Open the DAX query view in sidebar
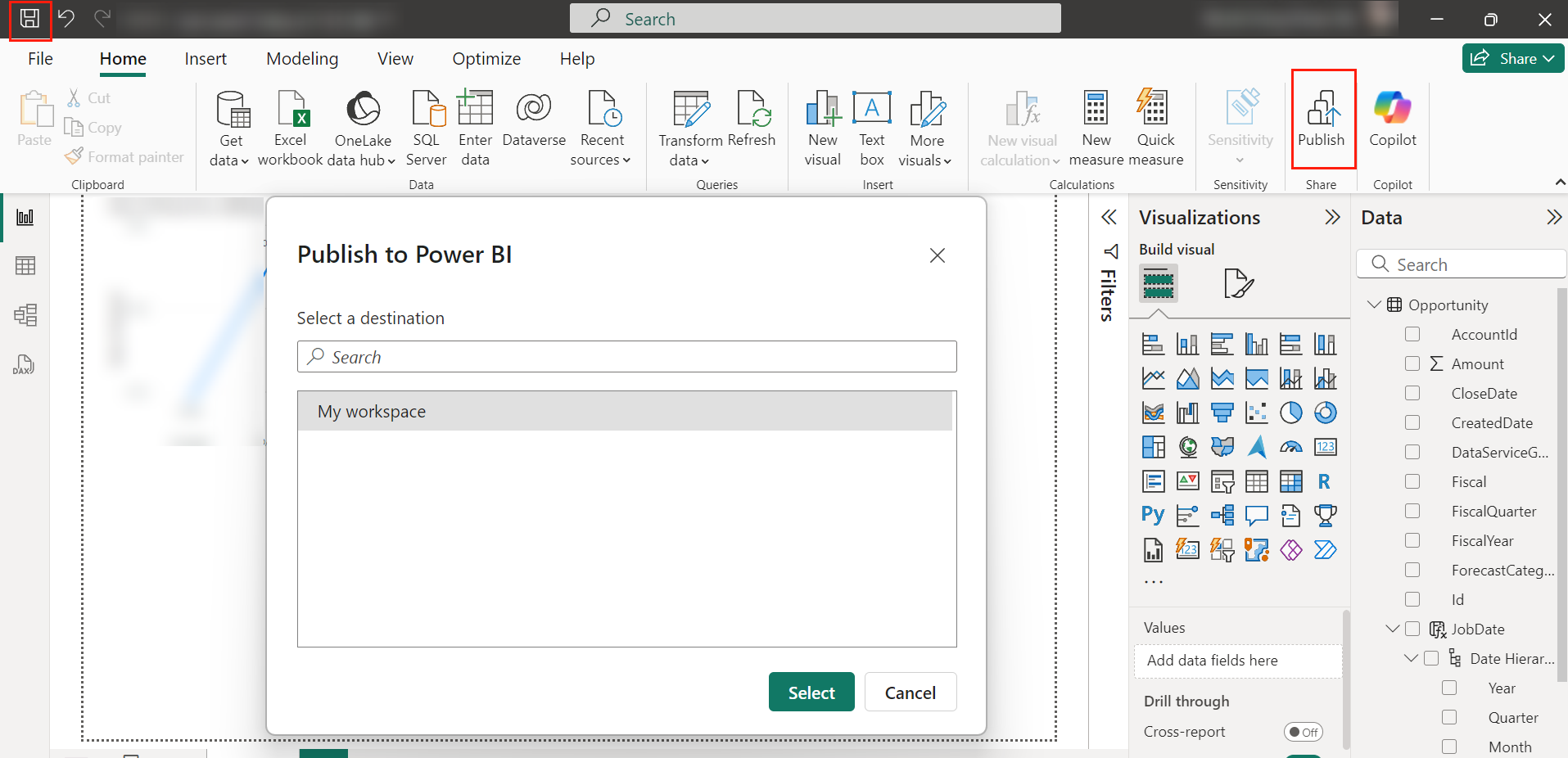The image size is (1568, 758). 25,364
